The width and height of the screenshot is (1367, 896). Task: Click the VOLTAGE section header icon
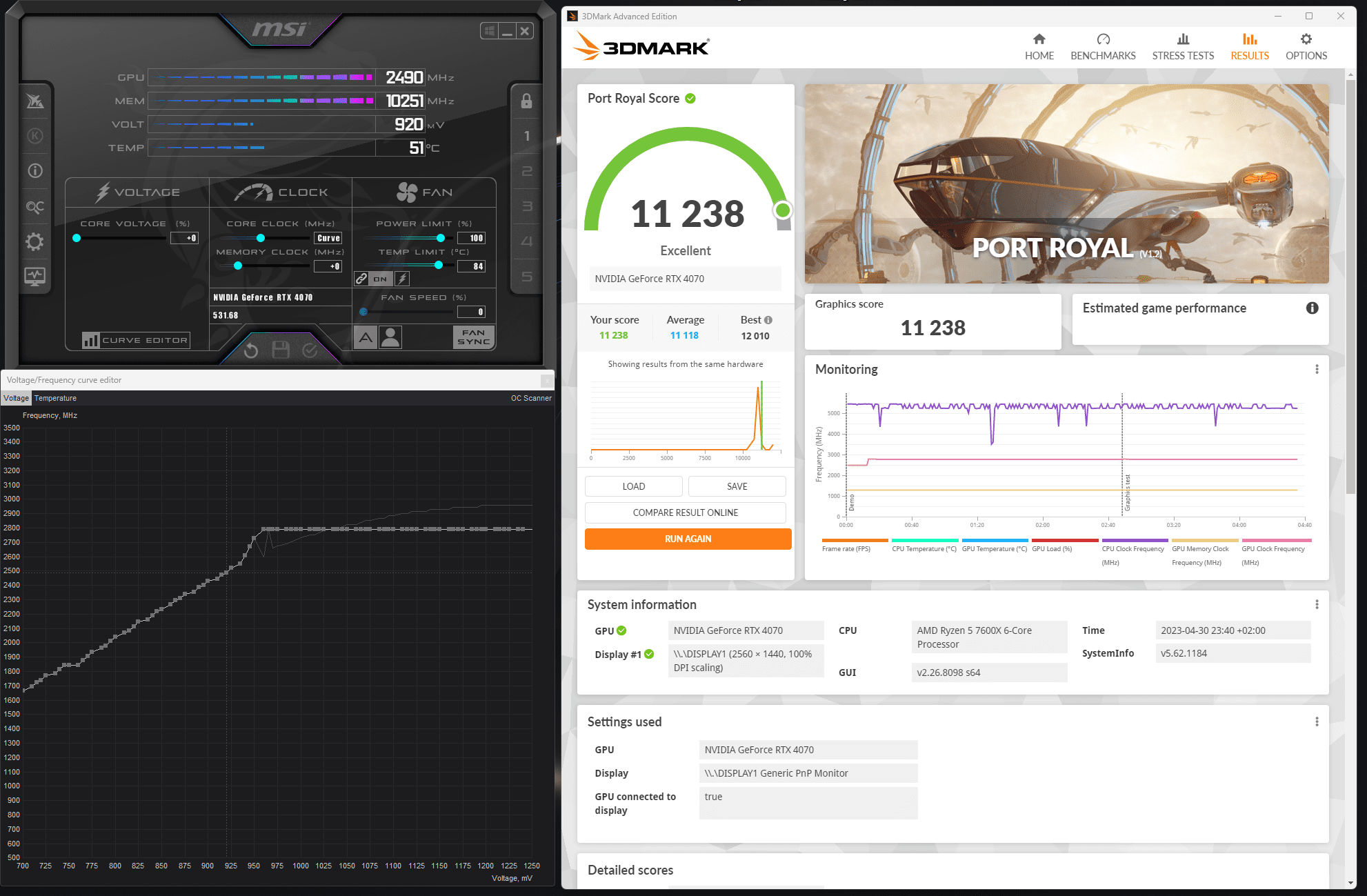(103, 192)
